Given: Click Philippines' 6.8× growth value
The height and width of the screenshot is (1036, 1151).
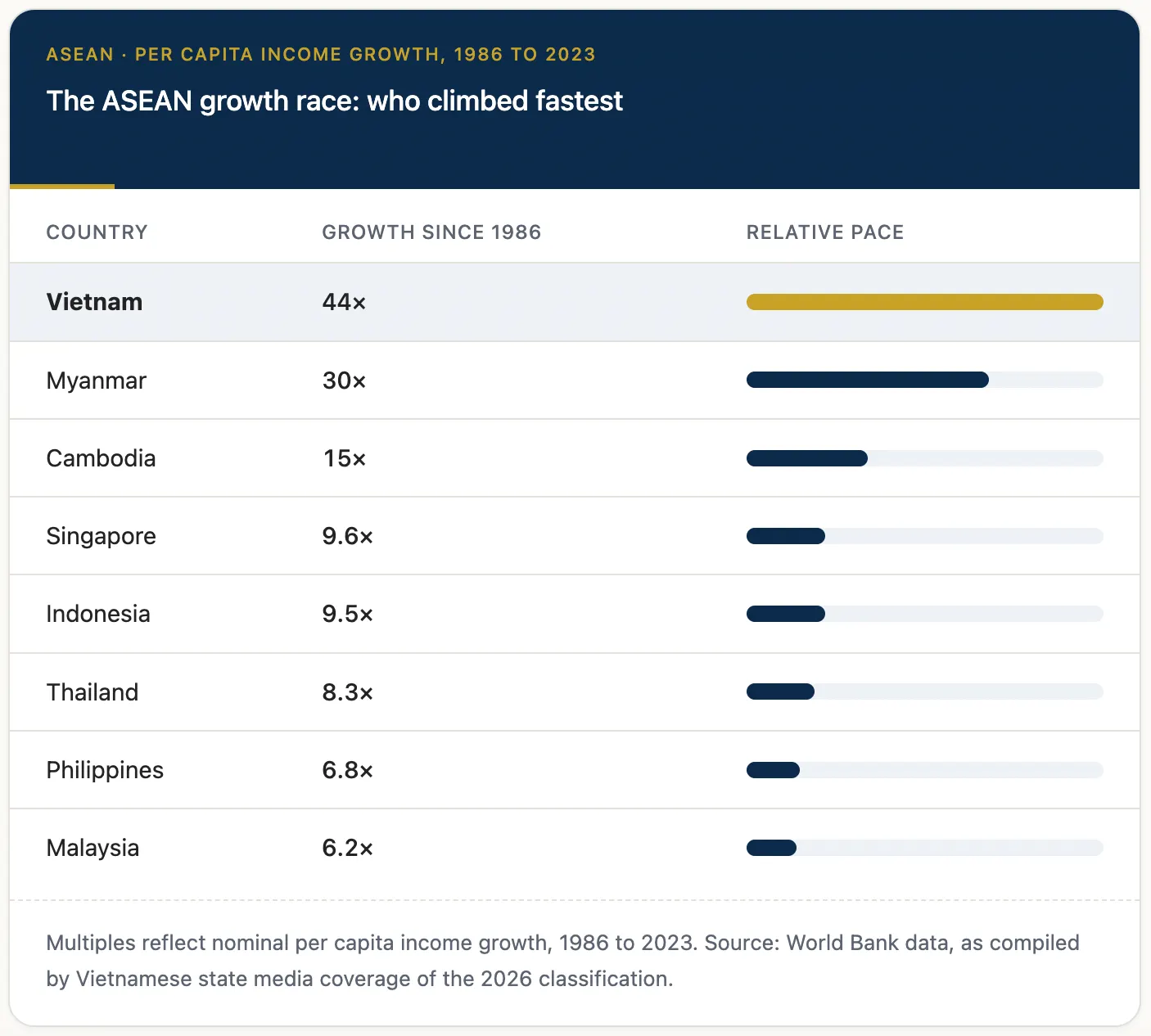Looking at the screenshot, I should click(348, 770).
